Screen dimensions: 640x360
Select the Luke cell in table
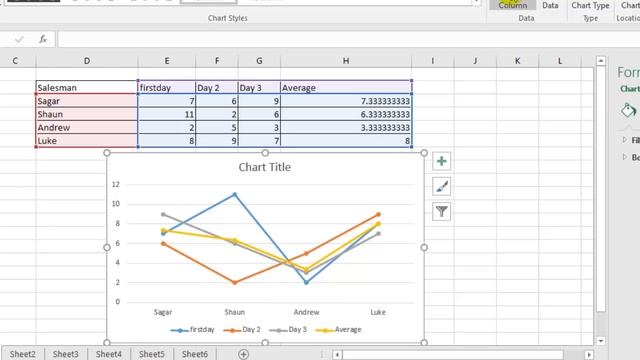coord(87,141)
